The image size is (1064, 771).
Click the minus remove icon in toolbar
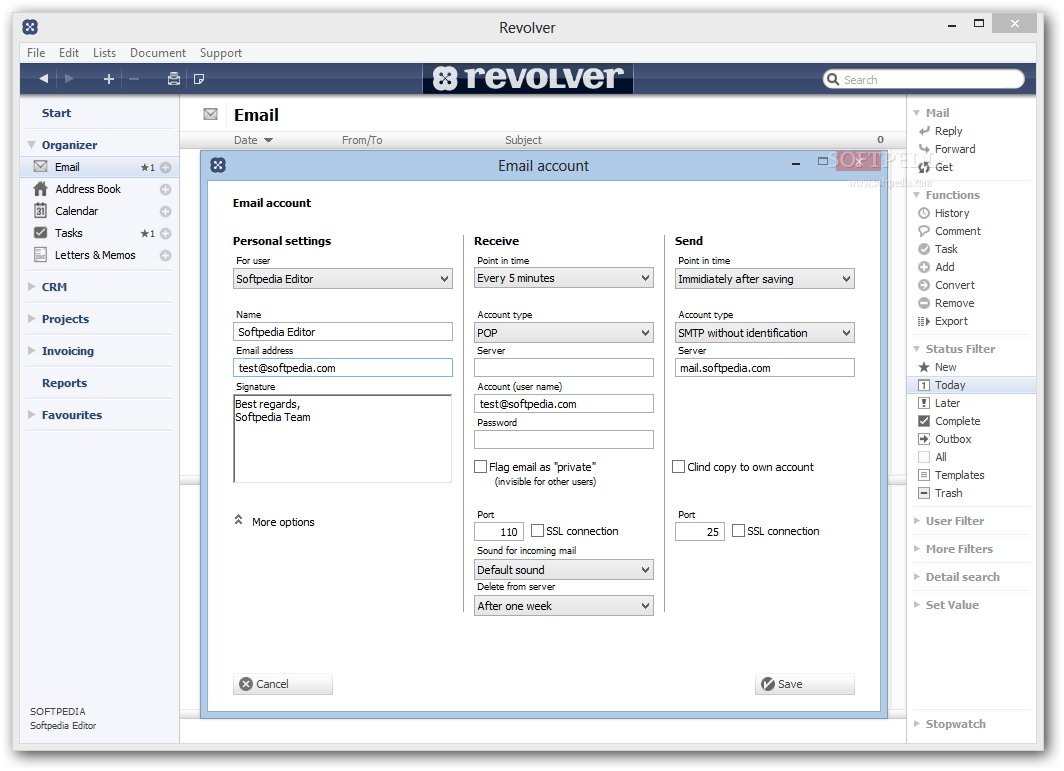(x=134, y=79)
